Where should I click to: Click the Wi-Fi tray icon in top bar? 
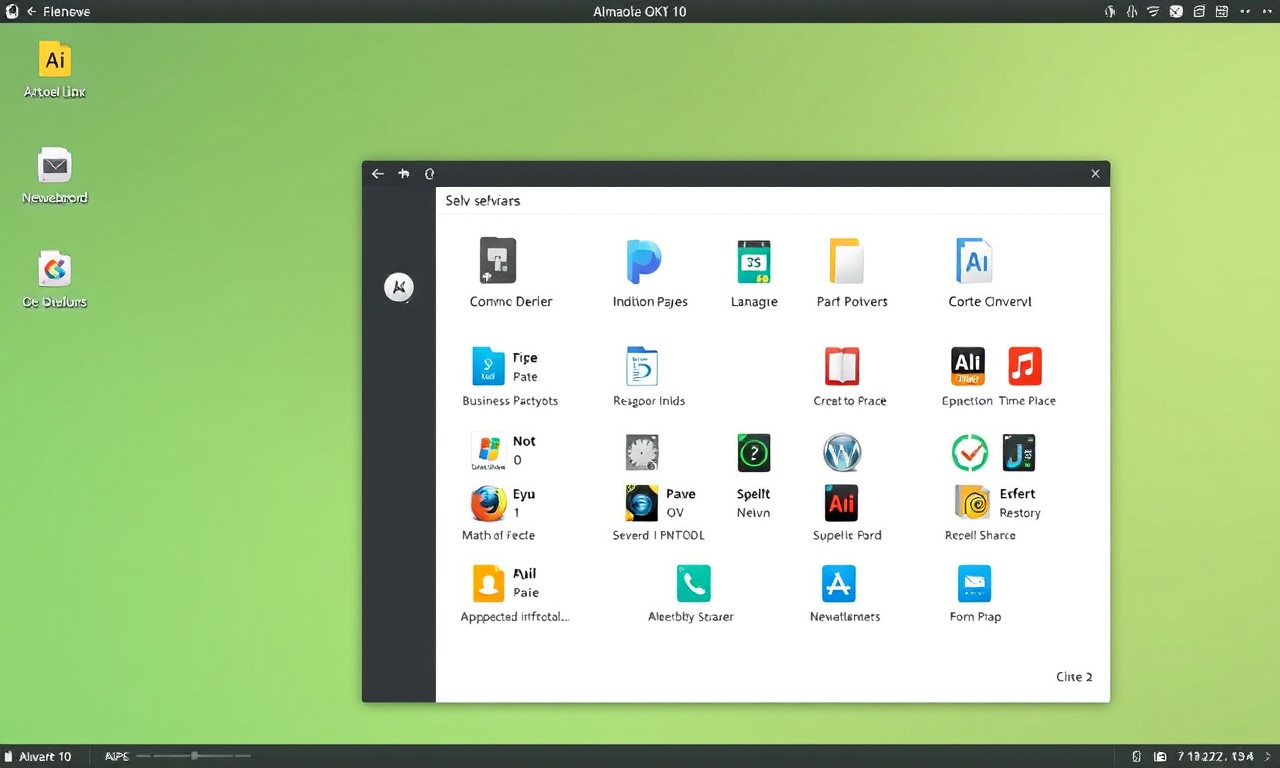click(x=1153, y=12)
